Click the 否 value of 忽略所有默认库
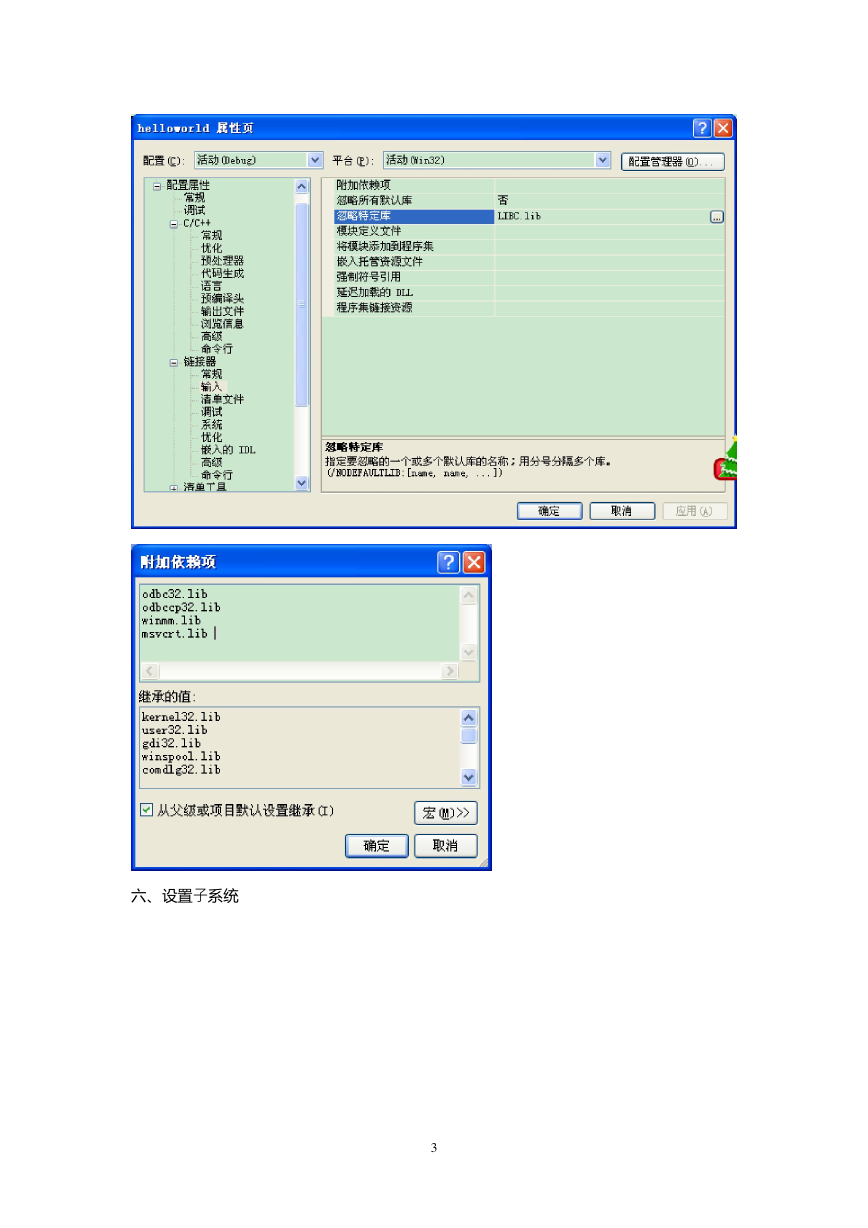 click(609, 201)
